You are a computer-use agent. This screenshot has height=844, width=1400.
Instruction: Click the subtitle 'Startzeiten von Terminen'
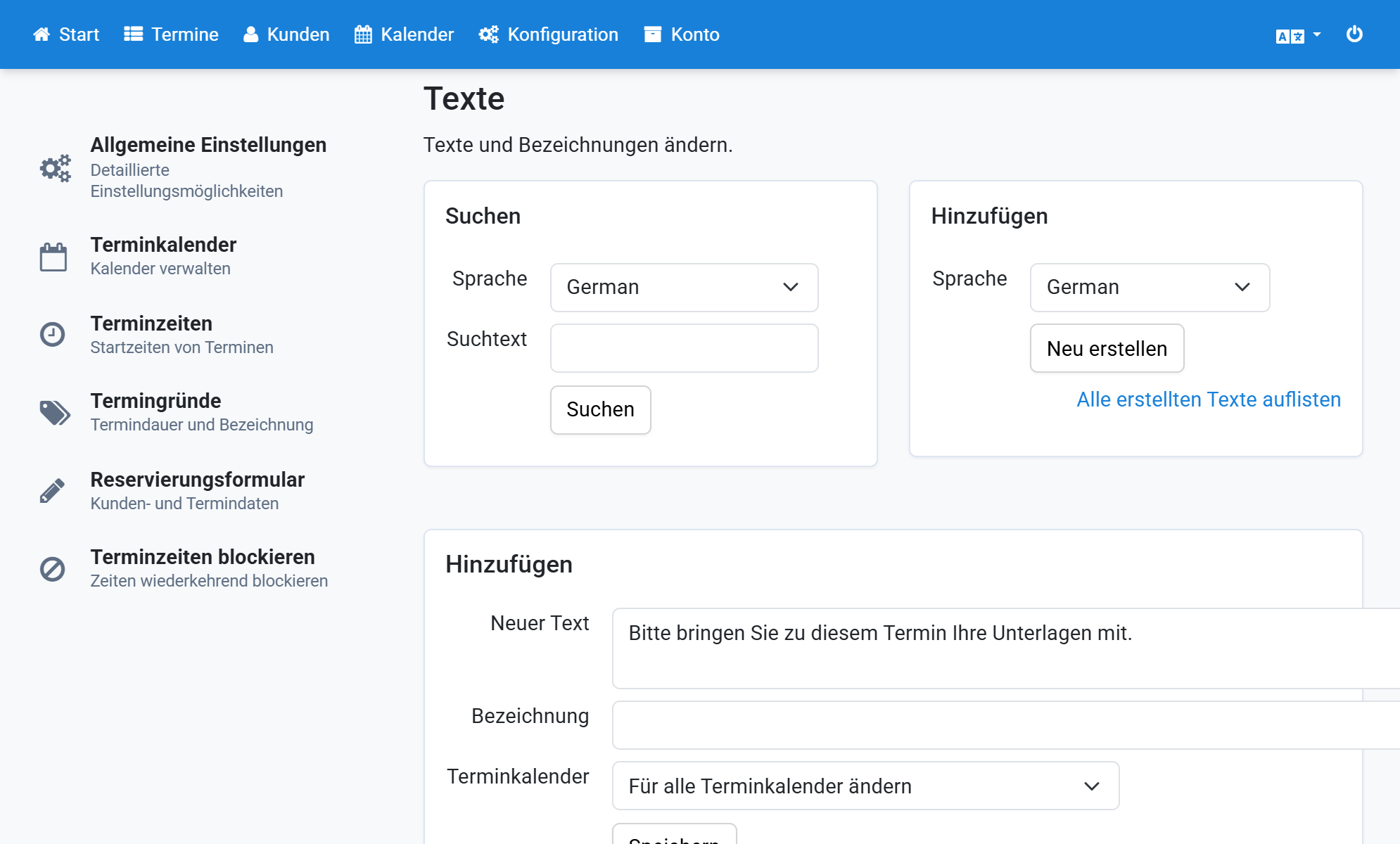pyautogui.click(x=182, y=347)
